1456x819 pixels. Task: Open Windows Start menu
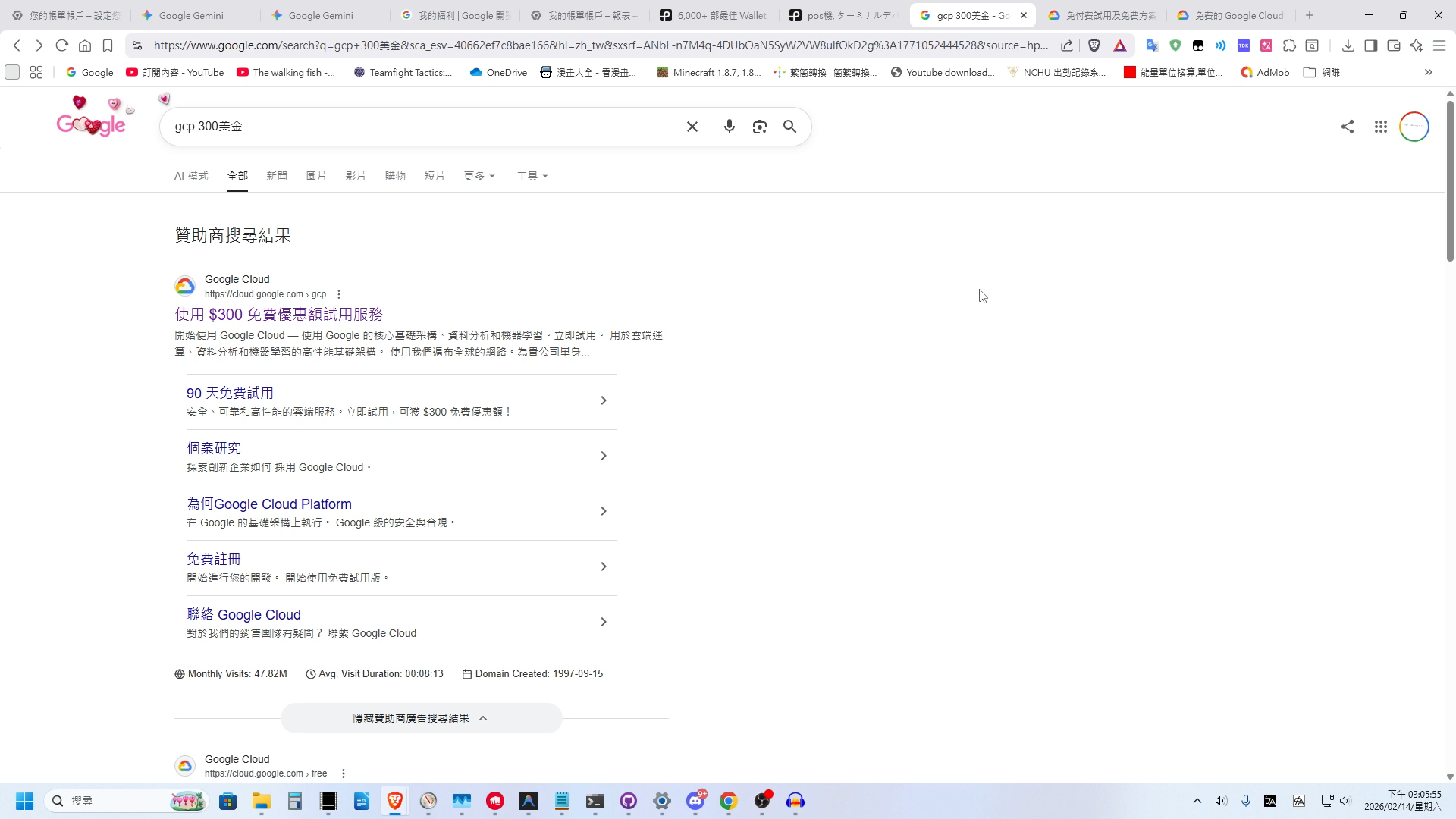[x=24, y=801]
